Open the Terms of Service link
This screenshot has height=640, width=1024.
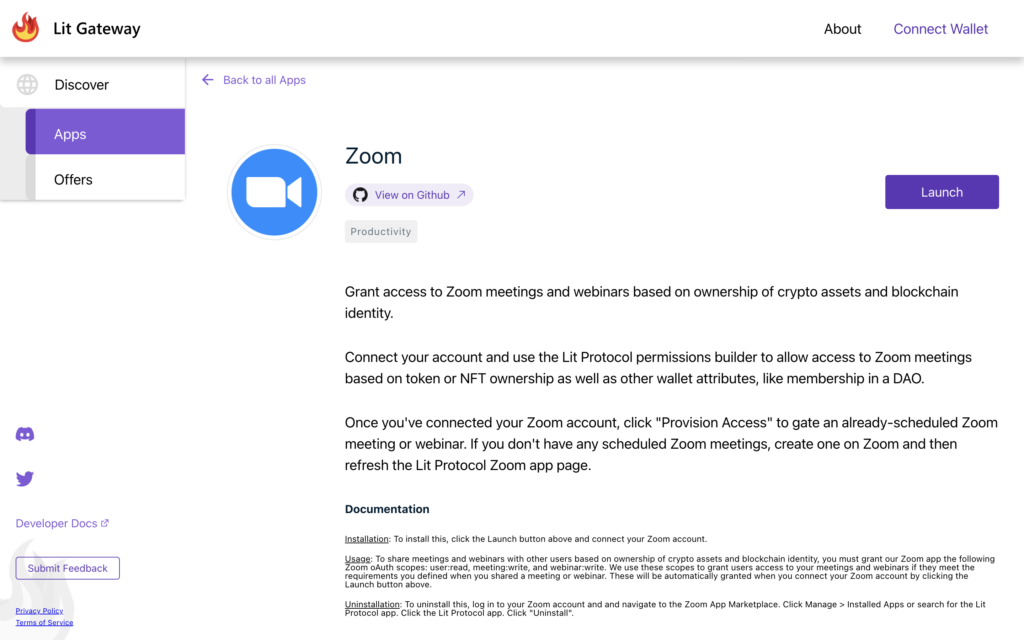(x=44, y=623)
